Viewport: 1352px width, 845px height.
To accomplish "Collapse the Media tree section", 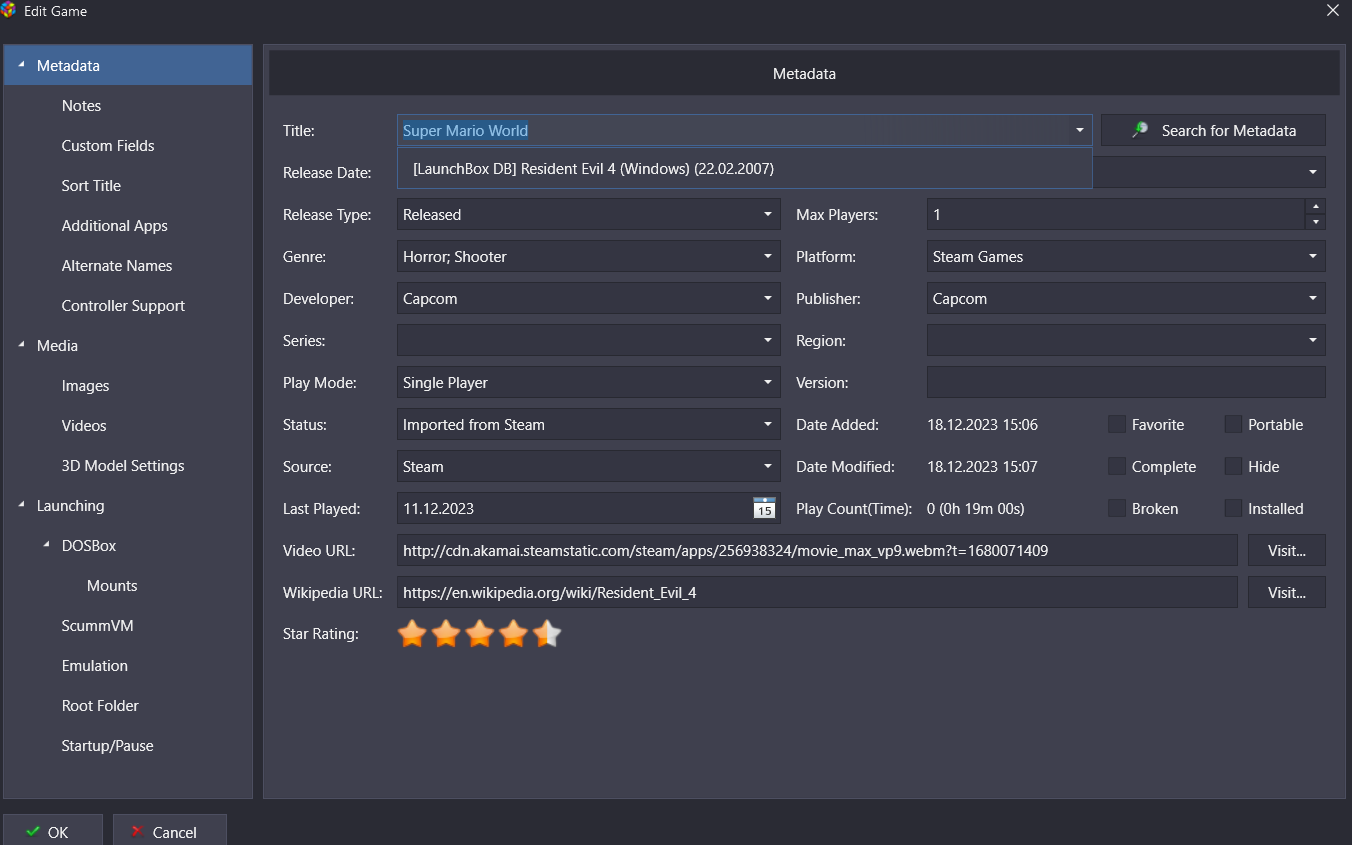I will pos(22,345).
